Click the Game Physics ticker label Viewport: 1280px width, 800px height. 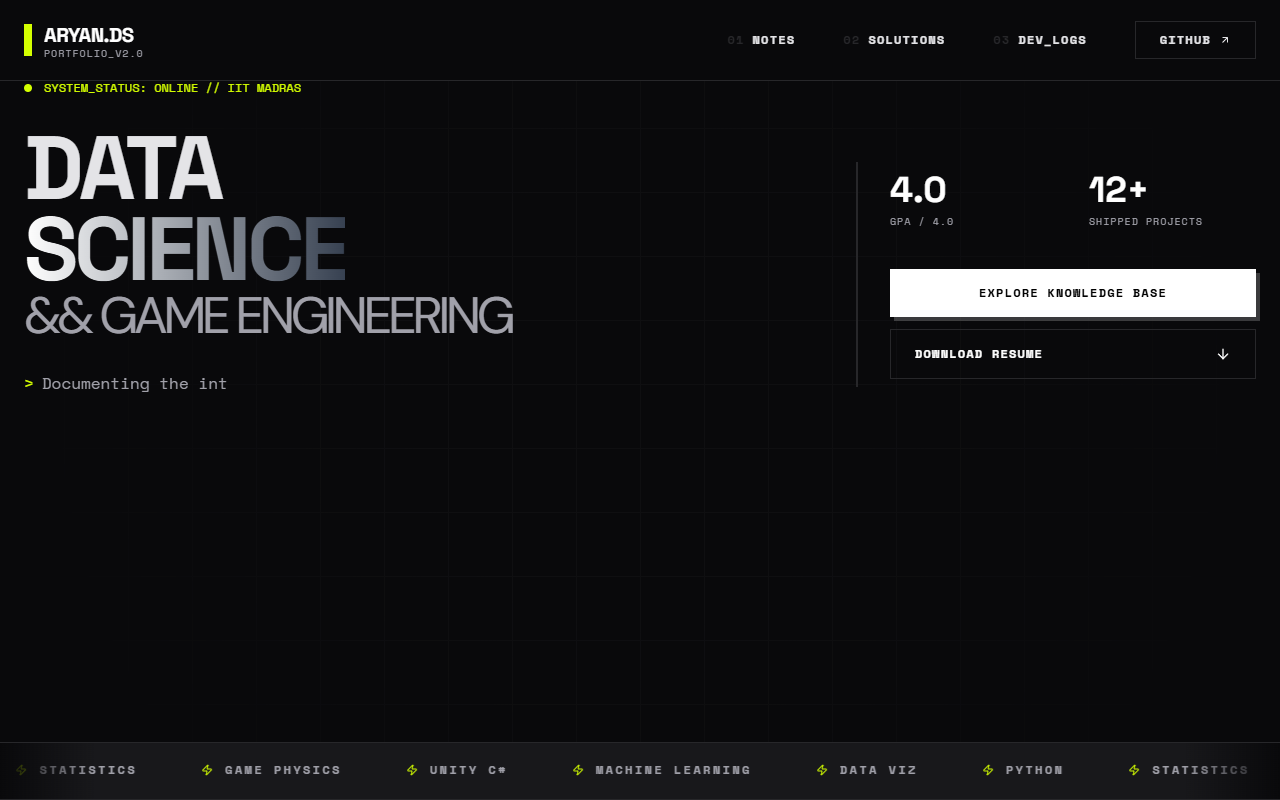click(282, 770)
